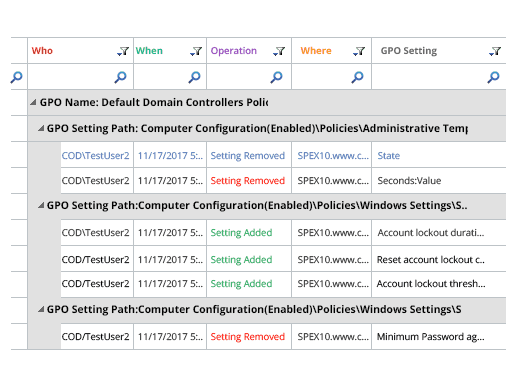Screen dimensions: 520x382
Task: Sort by the GPO Setting column header
Action: pyautogui.click(x=409, y=51)
